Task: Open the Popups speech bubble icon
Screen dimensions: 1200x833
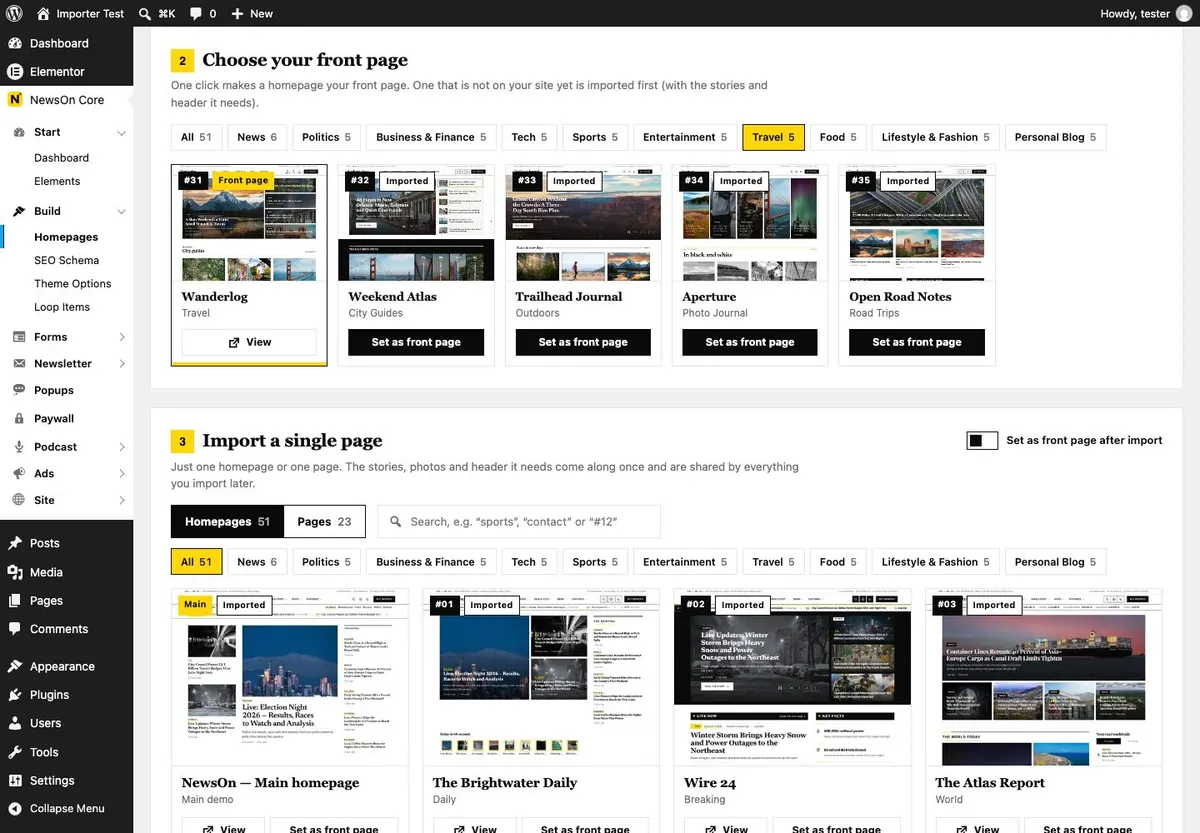Action: 19,391
